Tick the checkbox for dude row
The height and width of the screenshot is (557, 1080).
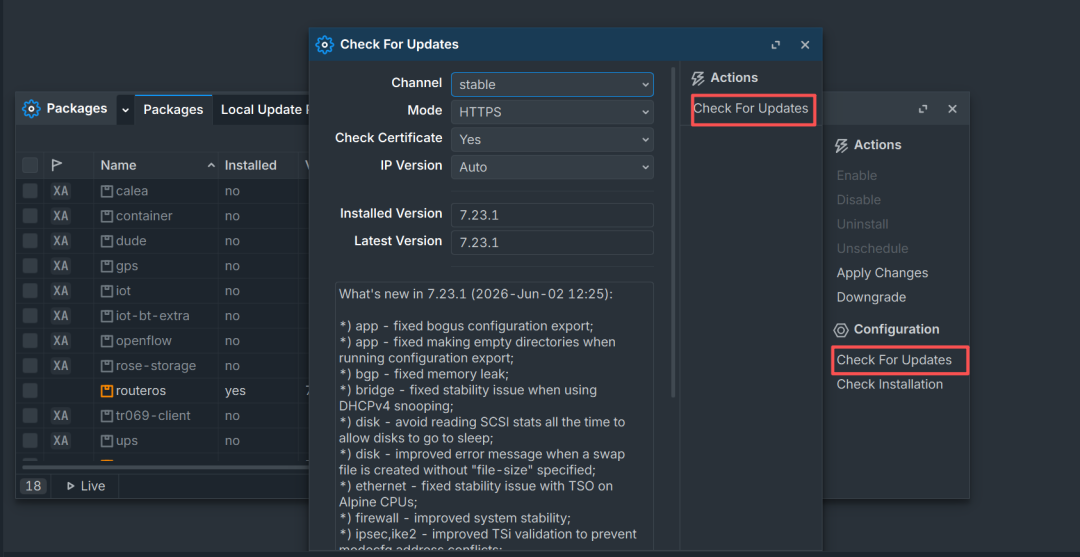pos(30,241)
